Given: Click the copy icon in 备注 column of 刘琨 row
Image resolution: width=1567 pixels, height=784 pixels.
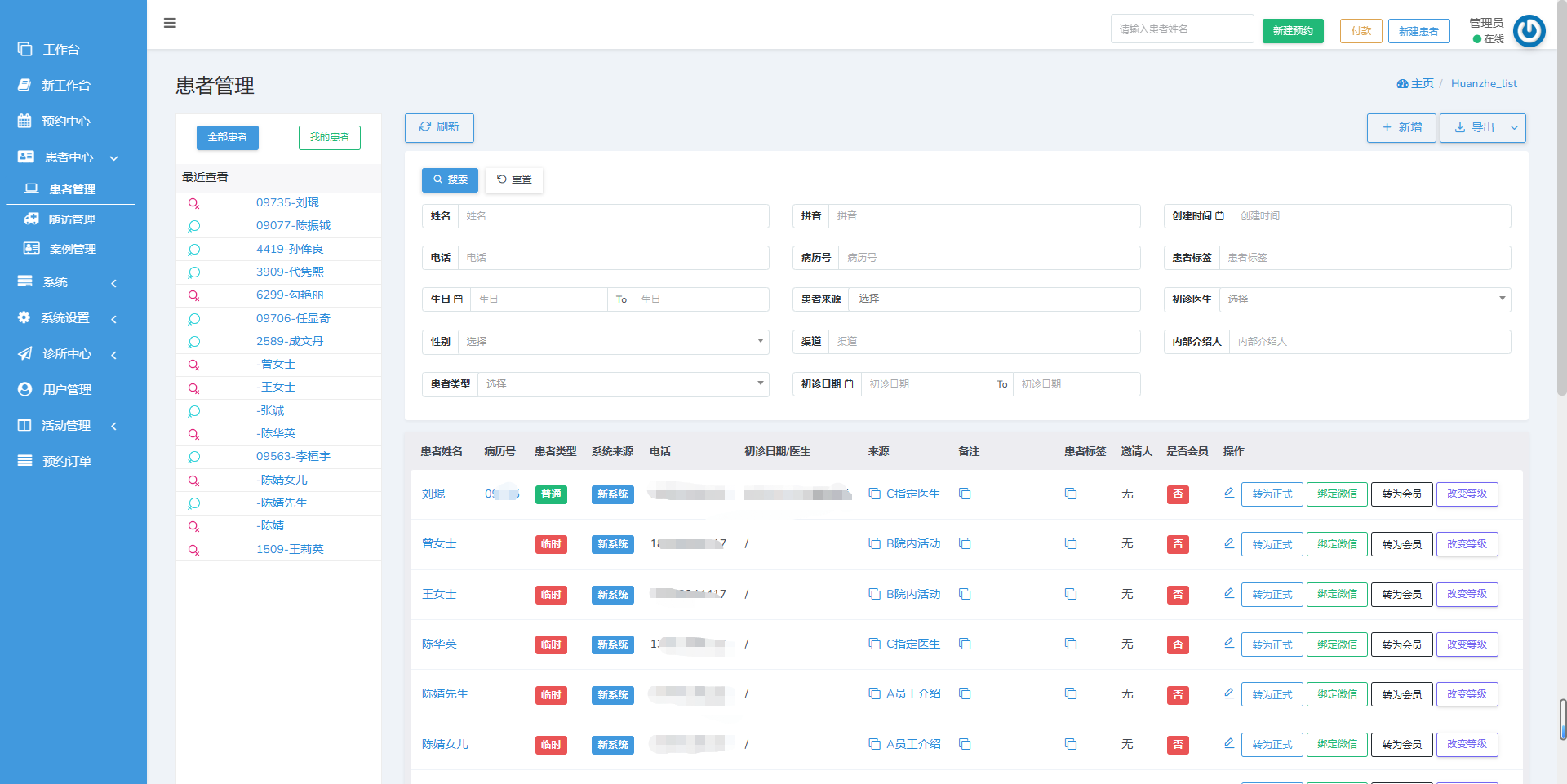Looking at the screenshot, I should click(x=965, y=494).
